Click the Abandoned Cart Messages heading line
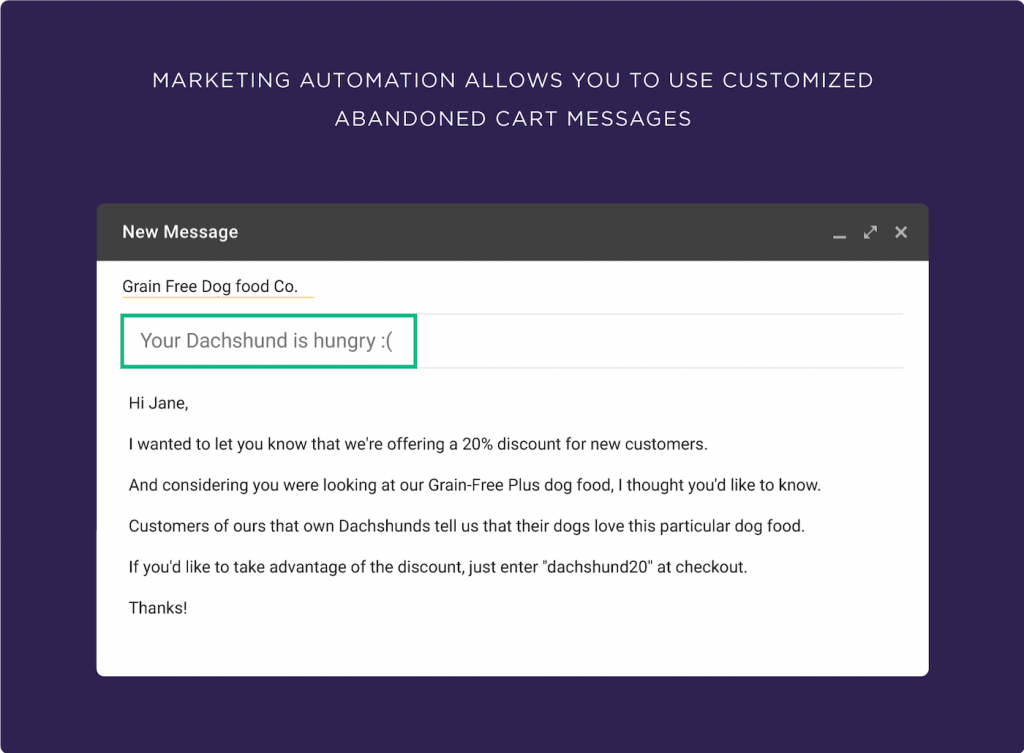Image resolution: width=1024 pixels, height=753 pixels. [513, 119]
